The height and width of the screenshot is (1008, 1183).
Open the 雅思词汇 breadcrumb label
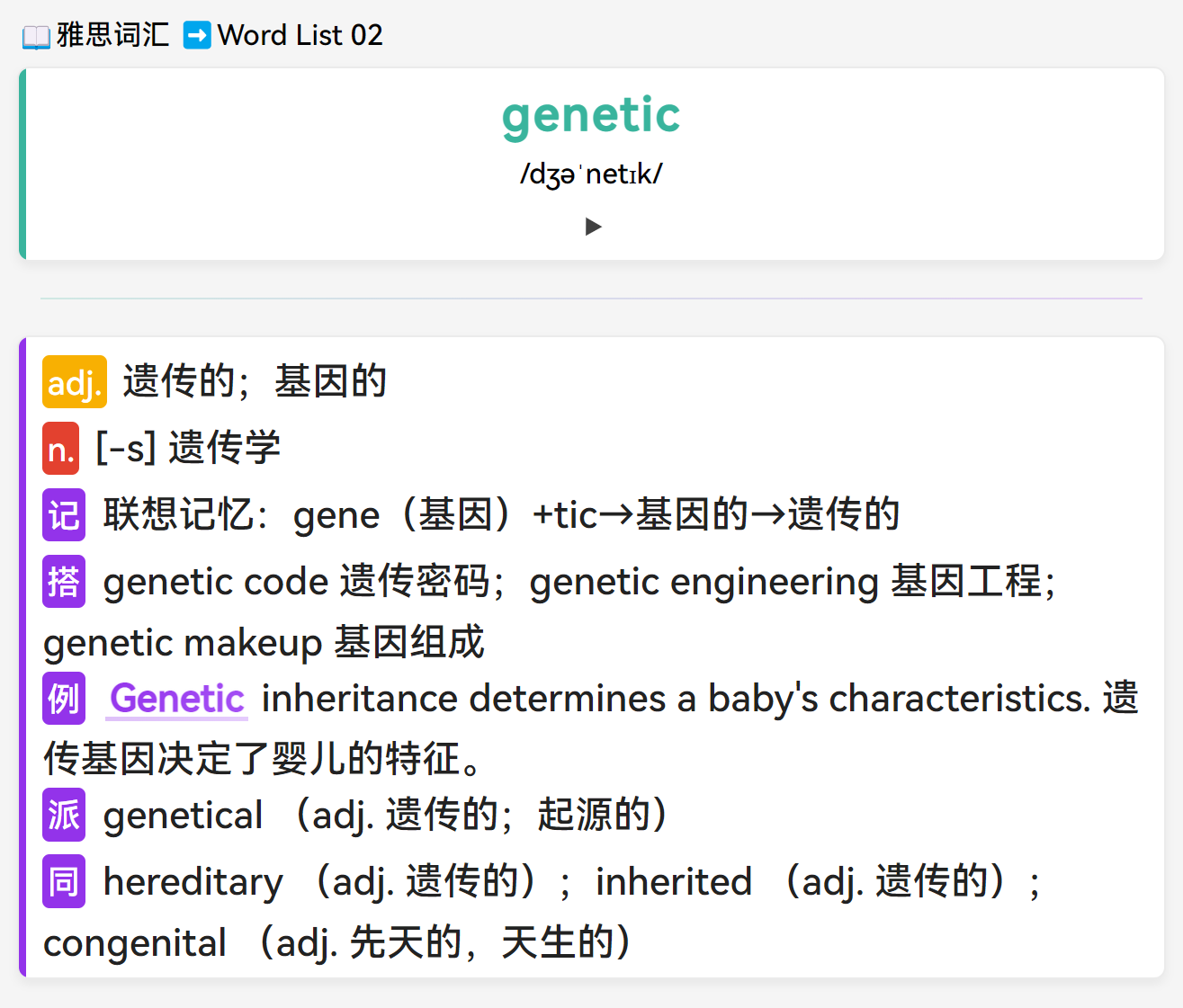[112, 35]
